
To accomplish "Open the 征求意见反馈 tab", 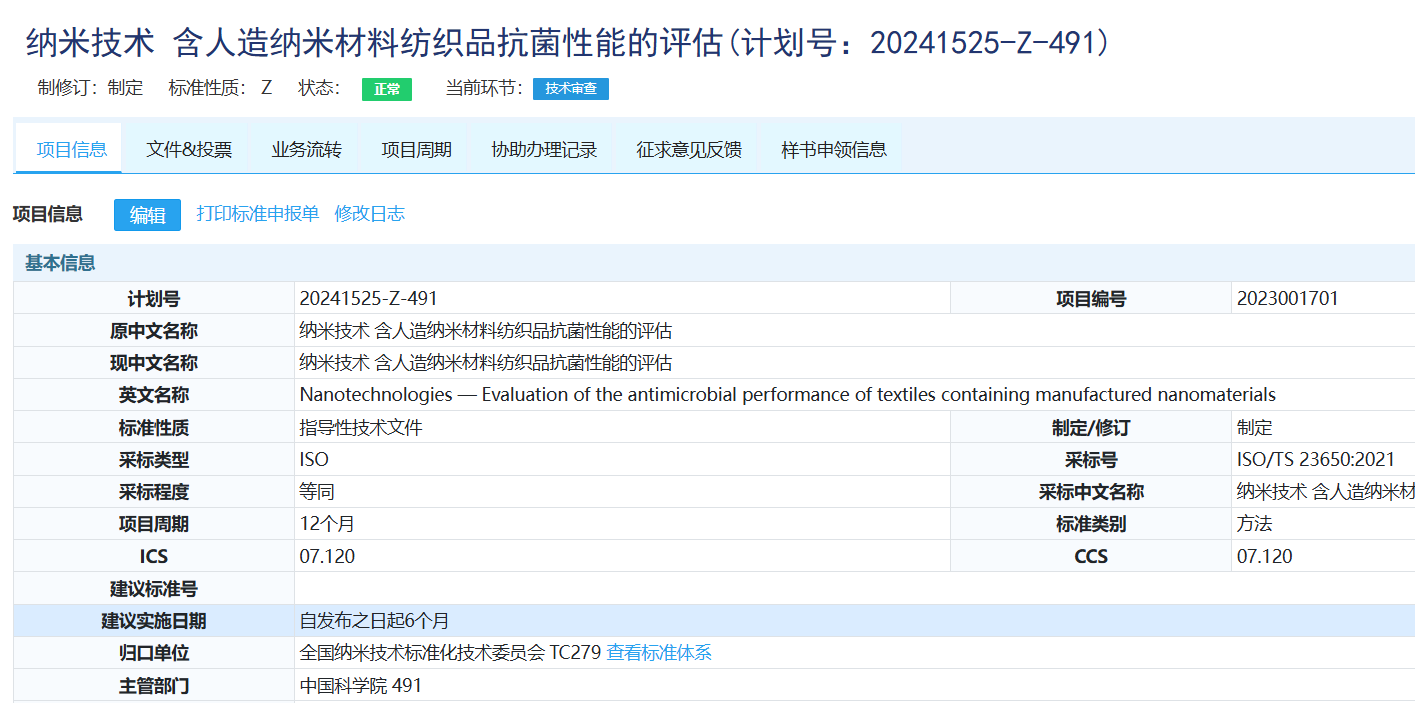I will click(x=686, y=146).
